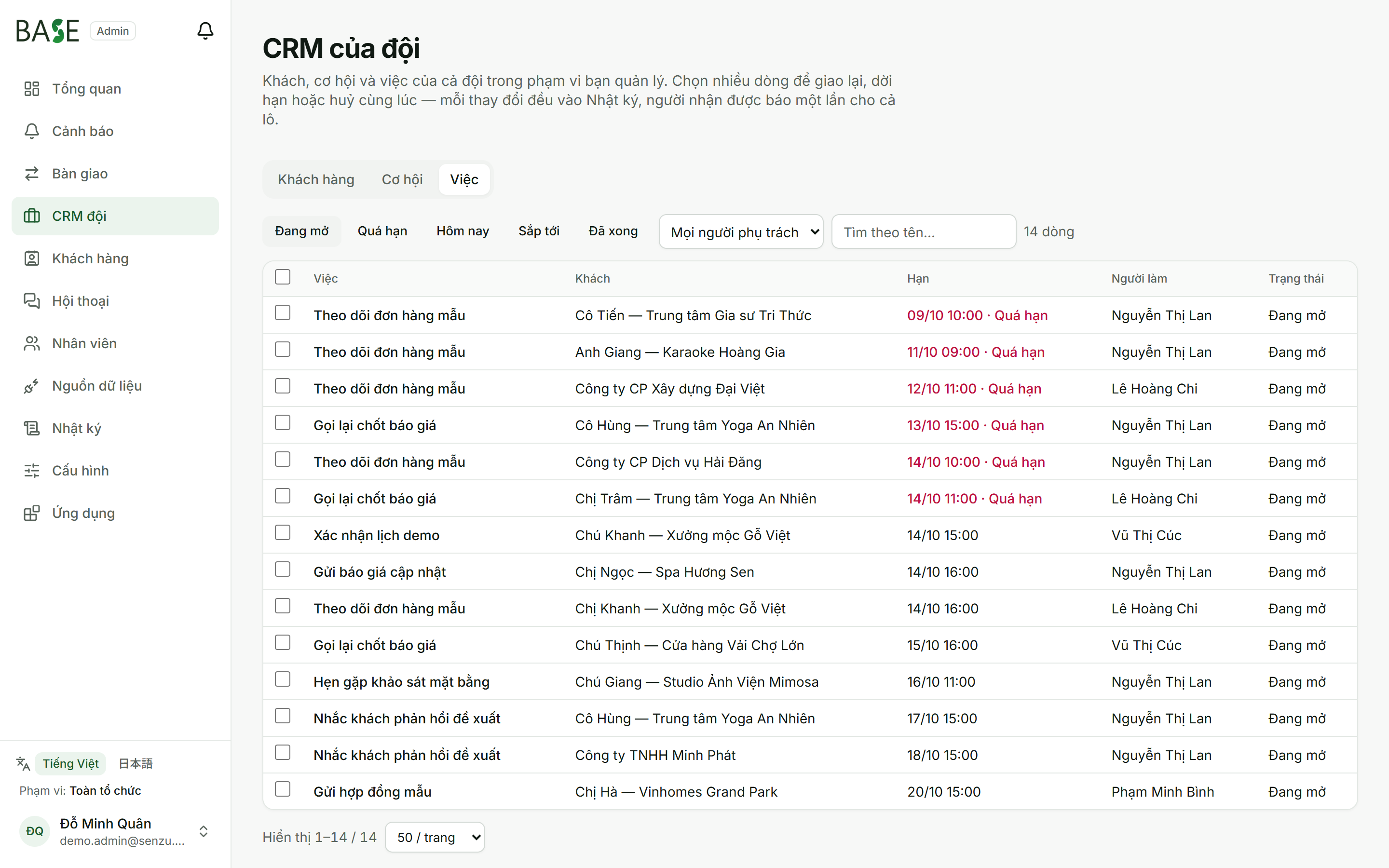1389x868 pixels.
Task: Filter by Sắp tới tasks
Action: coord(539,231)
